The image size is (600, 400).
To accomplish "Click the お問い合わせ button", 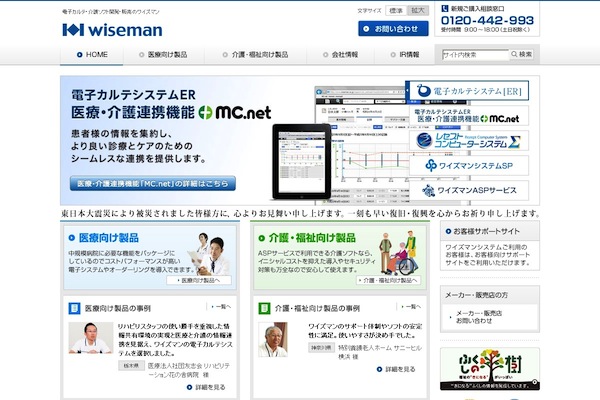I will pos(393,29).
